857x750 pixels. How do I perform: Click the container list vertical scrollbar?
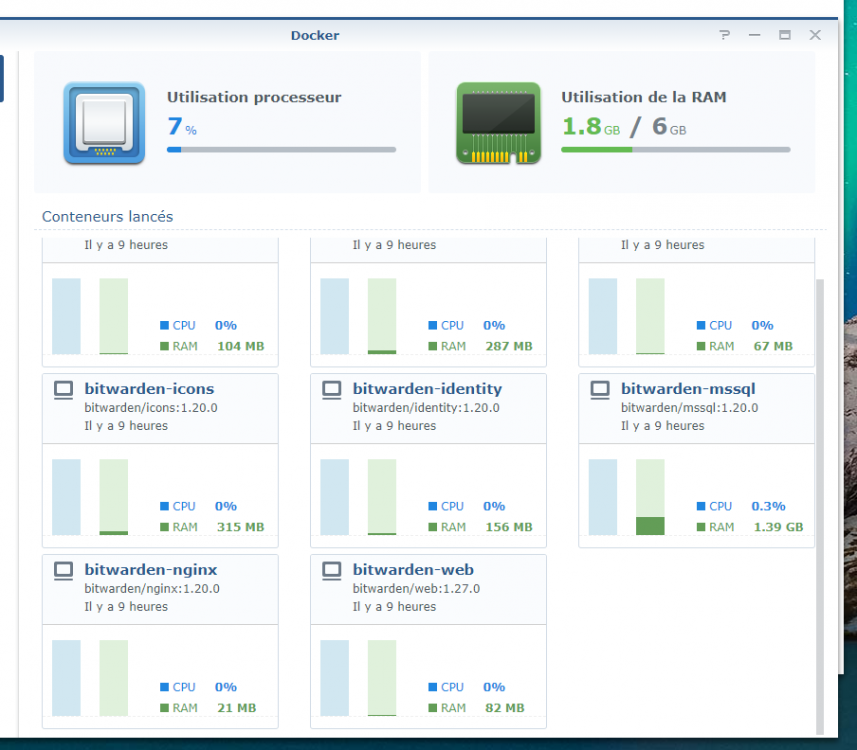pyautogui.click(x=820, y=500)
